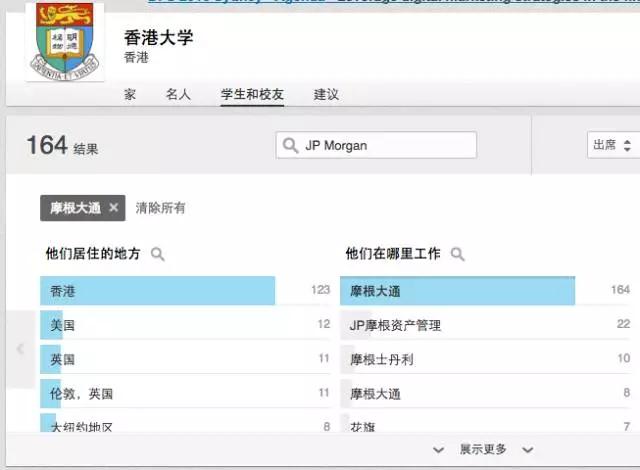Filter by 美国 location bar
This screenshot has width=640, height=470.
pyautogui.click(x=185, y=325)
